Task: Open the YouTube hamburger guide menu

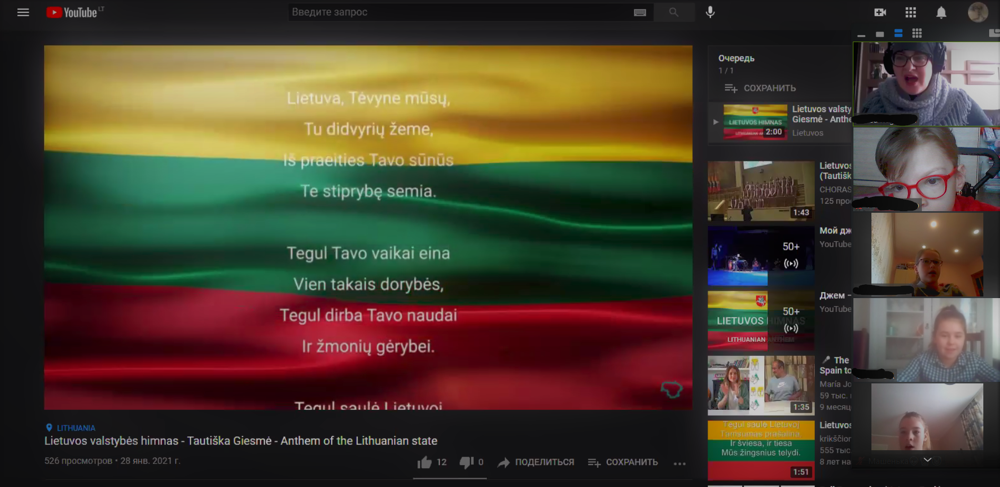Action: coord(23,12)
